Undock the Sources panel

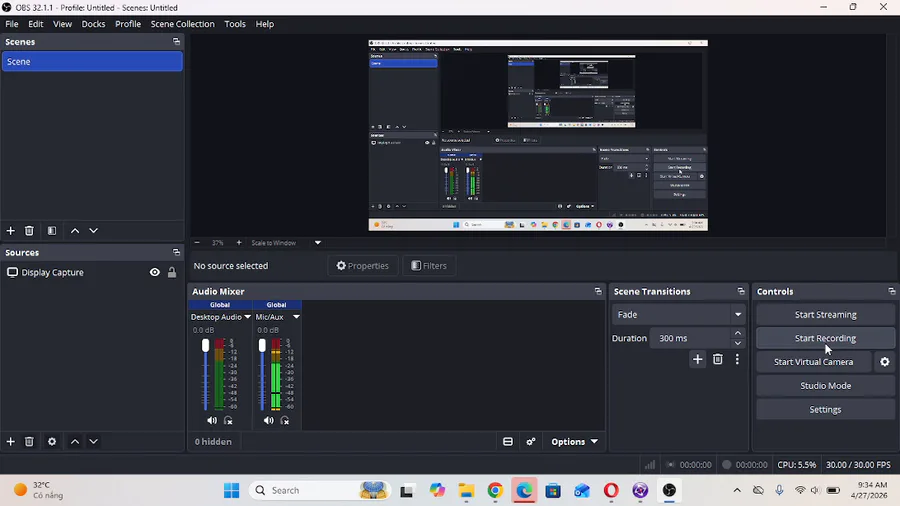(176, 252)
